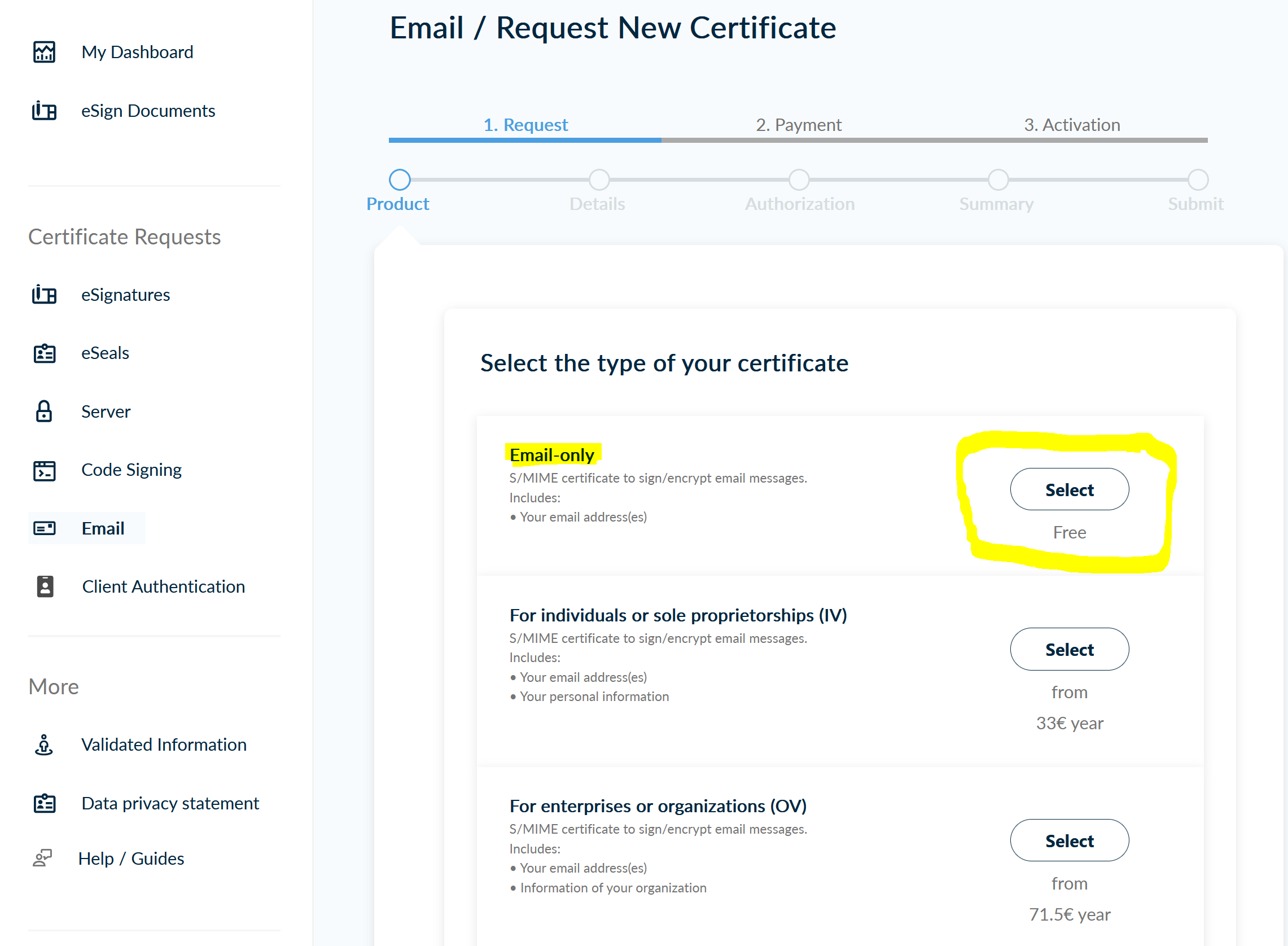Click the Email-only heading

(552, 455)
